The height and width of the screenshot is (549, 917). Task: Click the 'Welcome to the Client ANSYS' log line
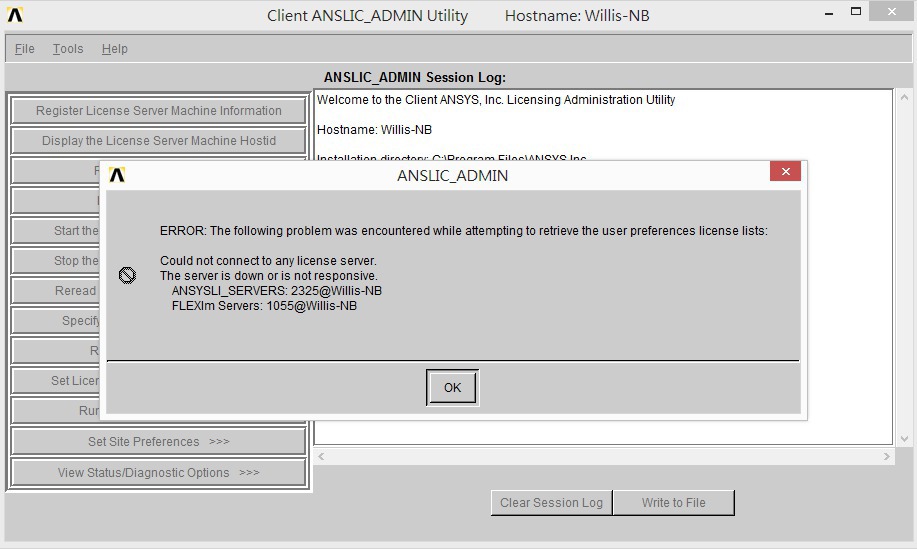pos(496,100)
